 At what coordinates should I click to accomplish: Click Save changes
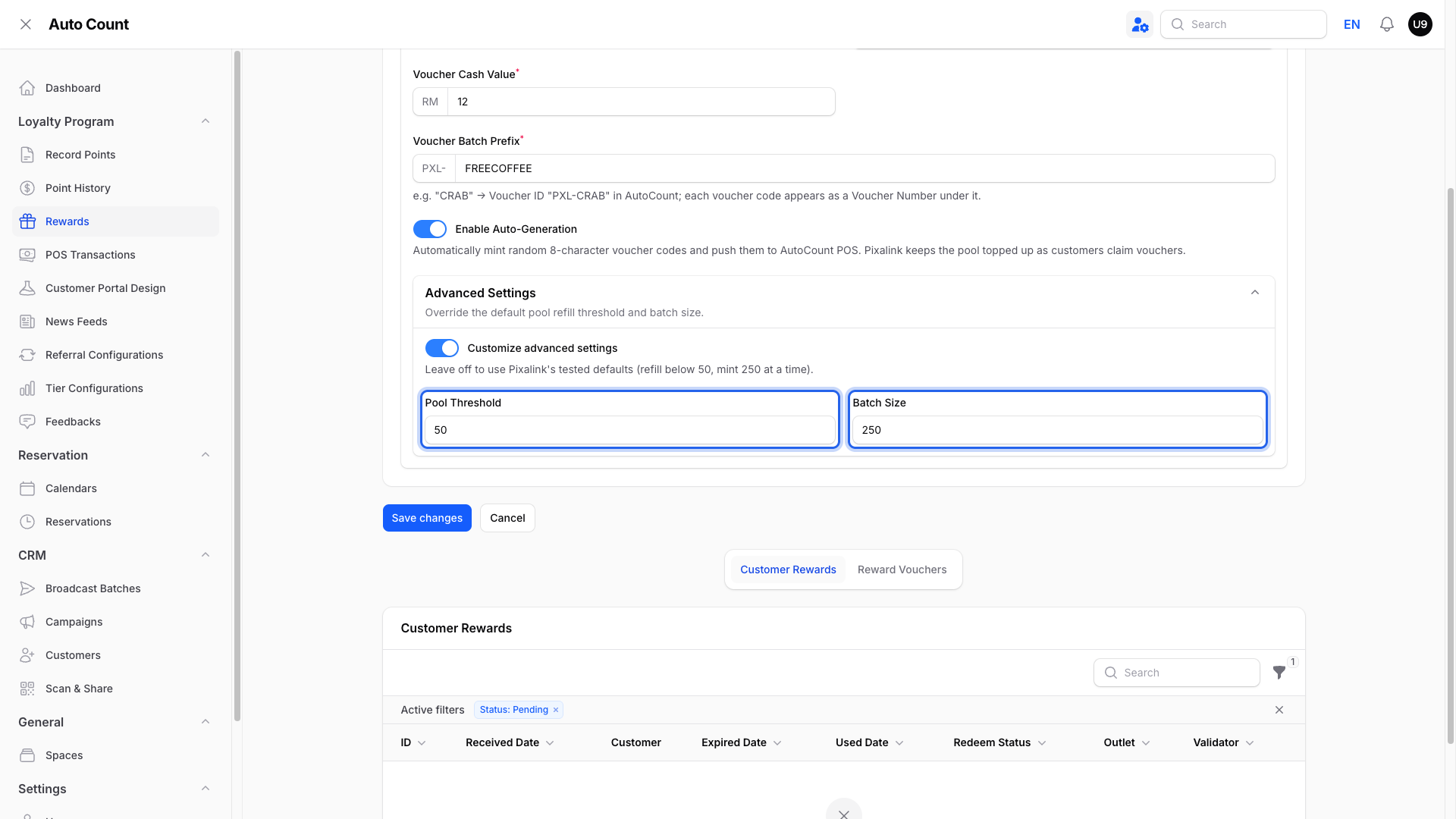tap(427, 518)
